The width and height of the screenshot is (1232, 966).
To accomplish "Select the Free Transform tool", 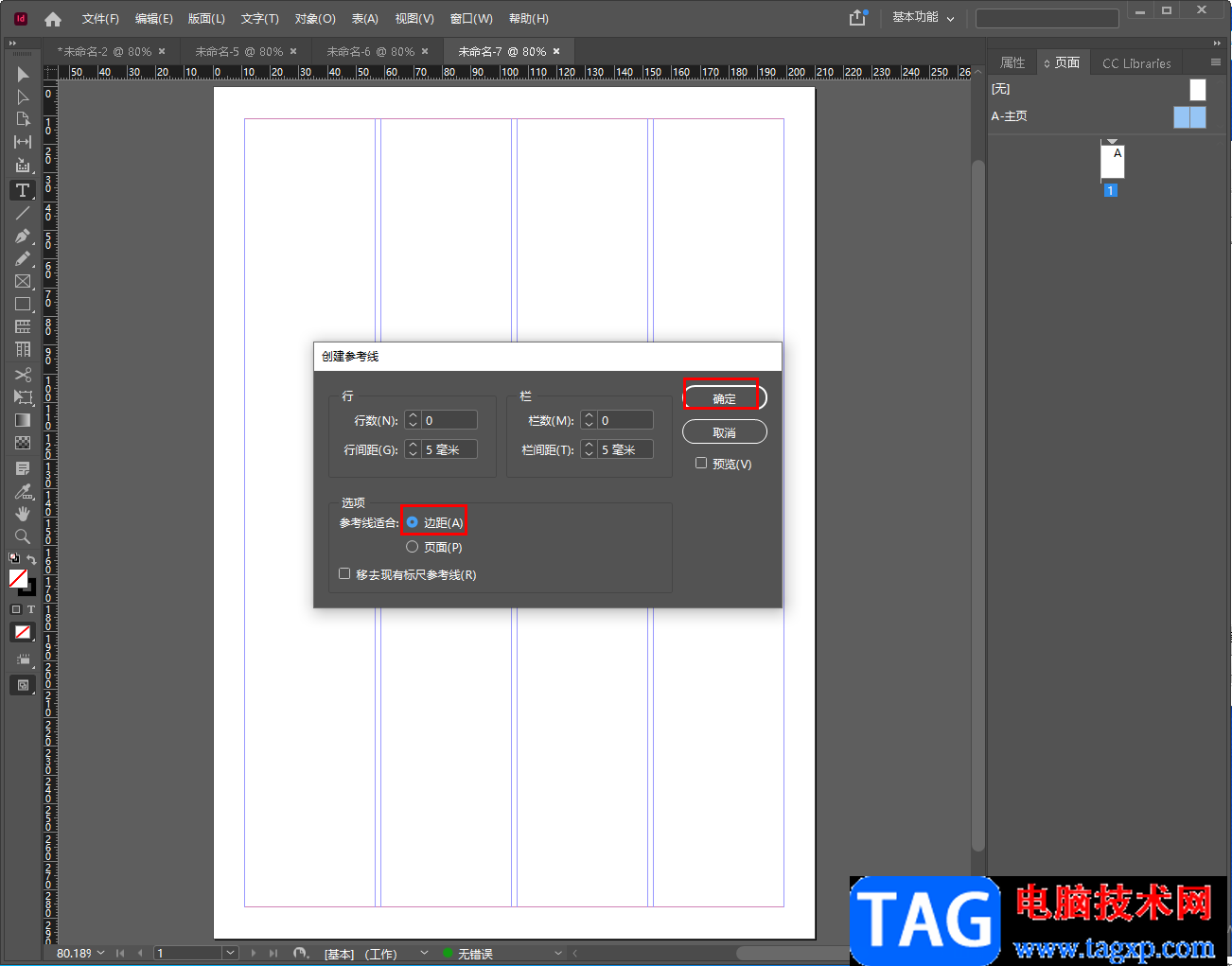I will tap(23, 397).
